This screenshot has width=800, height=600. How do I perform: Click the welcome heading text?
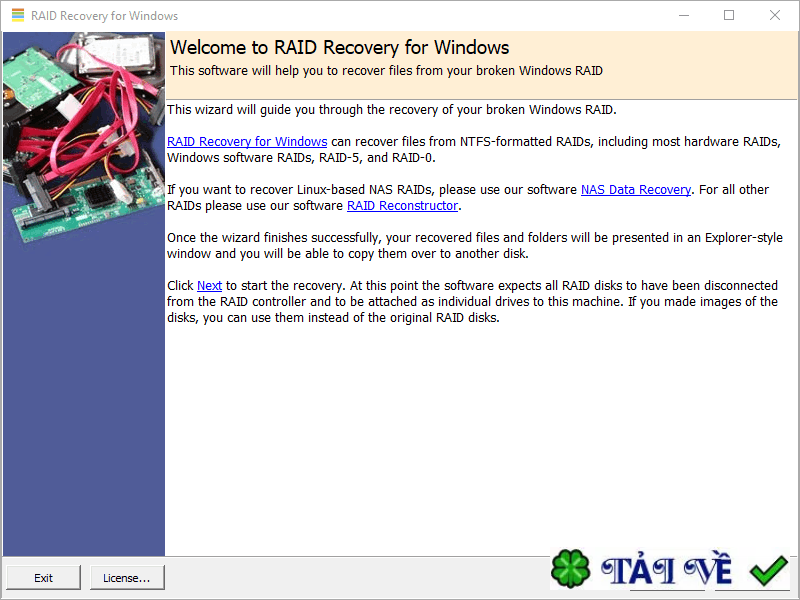340,47
